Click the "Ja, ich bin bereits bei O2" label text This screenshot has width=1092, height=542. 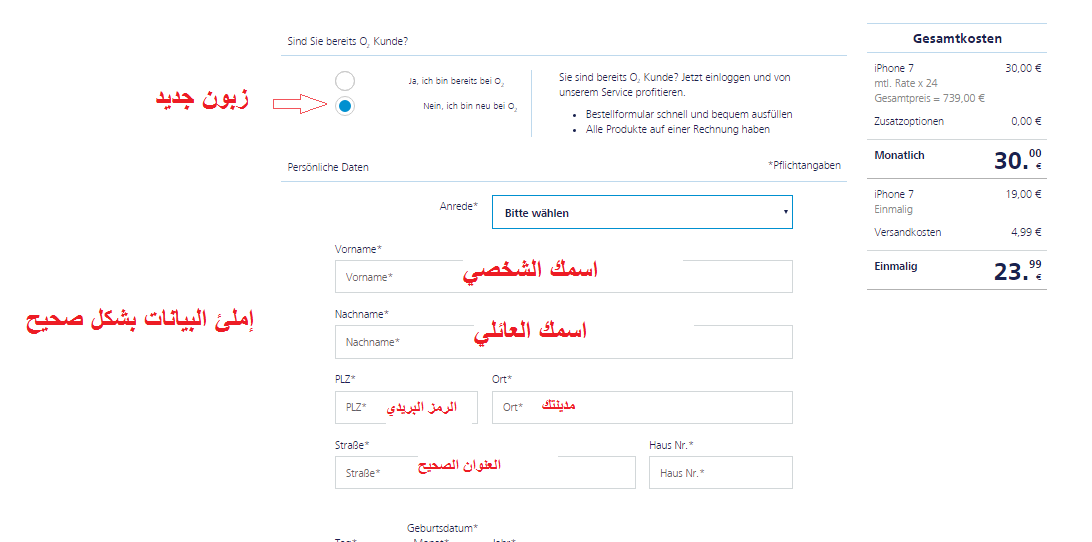tap(456, 82)
